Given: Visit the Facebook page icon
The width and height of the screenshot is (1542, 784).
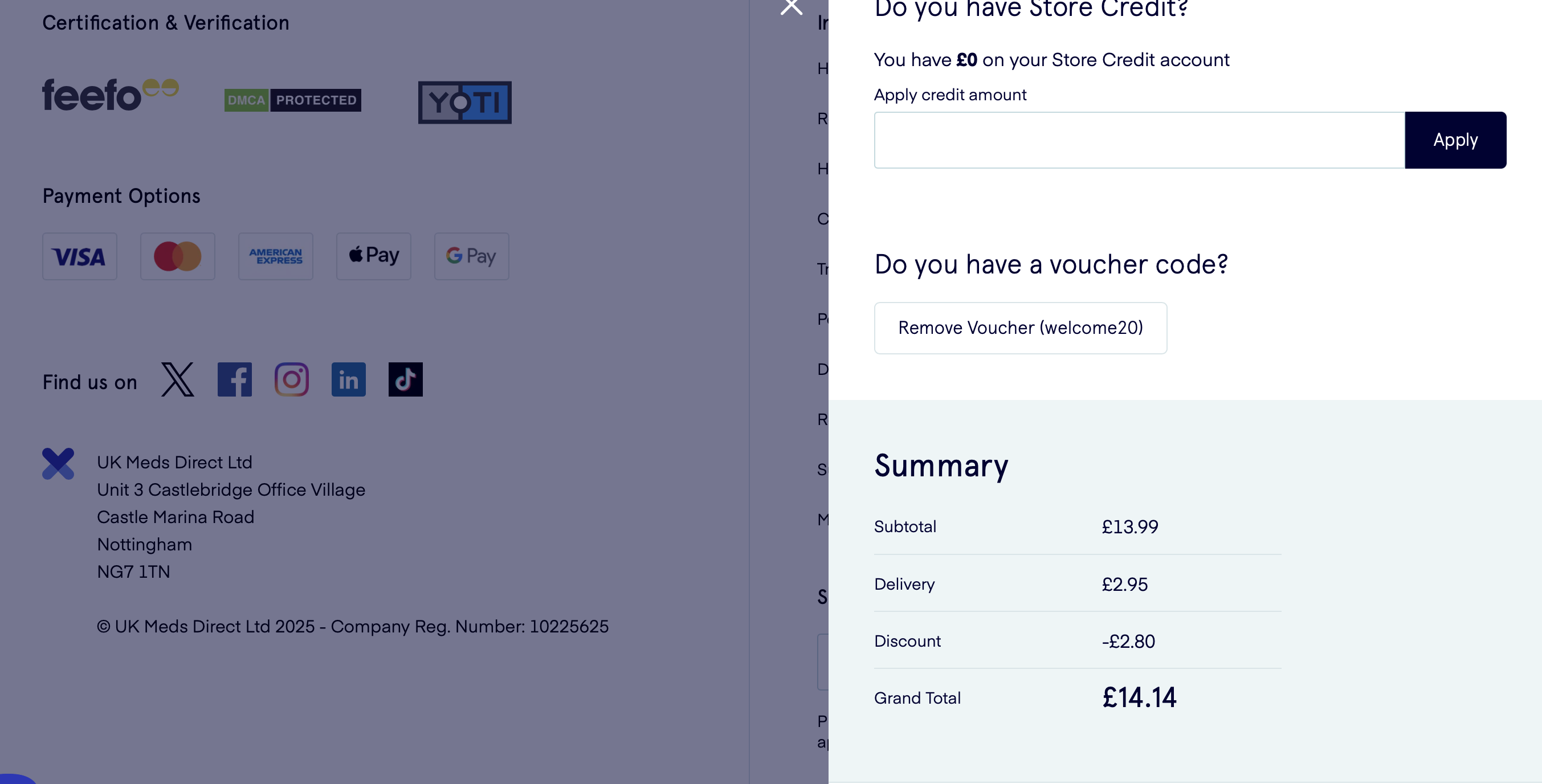Looking at the screenshot, I should (235, 379).
